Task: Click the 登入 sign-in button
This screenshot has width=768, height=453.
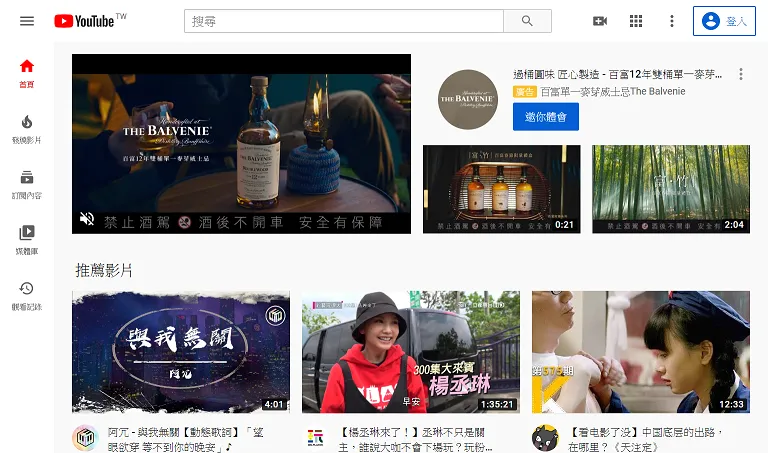Action: 724,21
